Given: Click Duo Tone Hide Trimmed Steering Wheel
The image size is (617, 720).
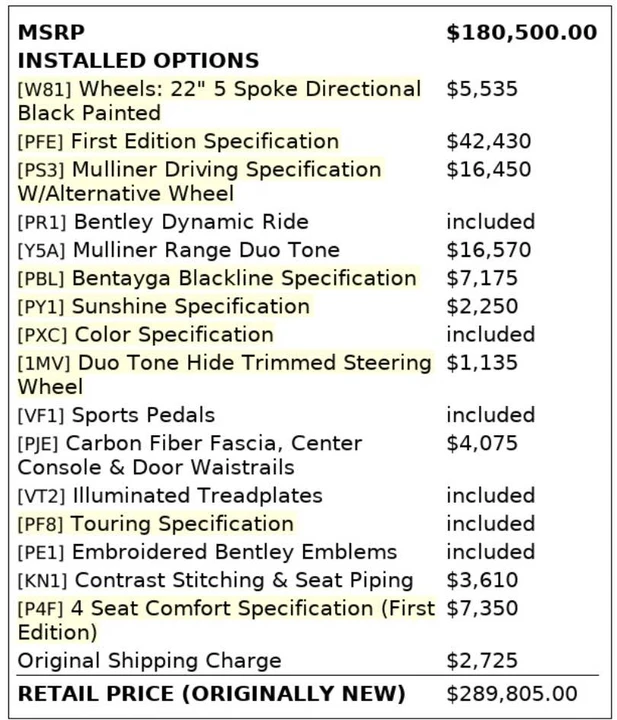Looking at the screenshot, I should [224, 374].
